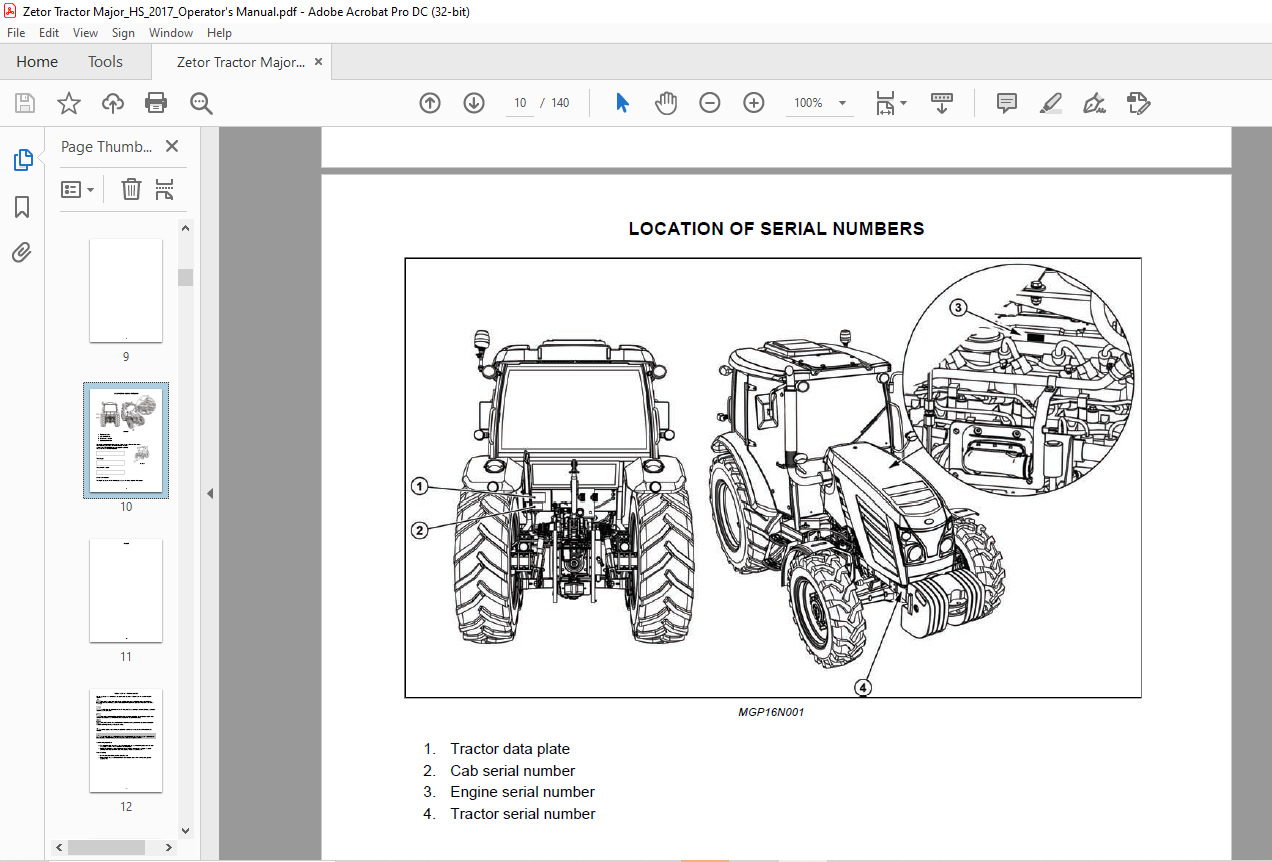Click the 'Tractor serial number' list item

coord(523,814)
